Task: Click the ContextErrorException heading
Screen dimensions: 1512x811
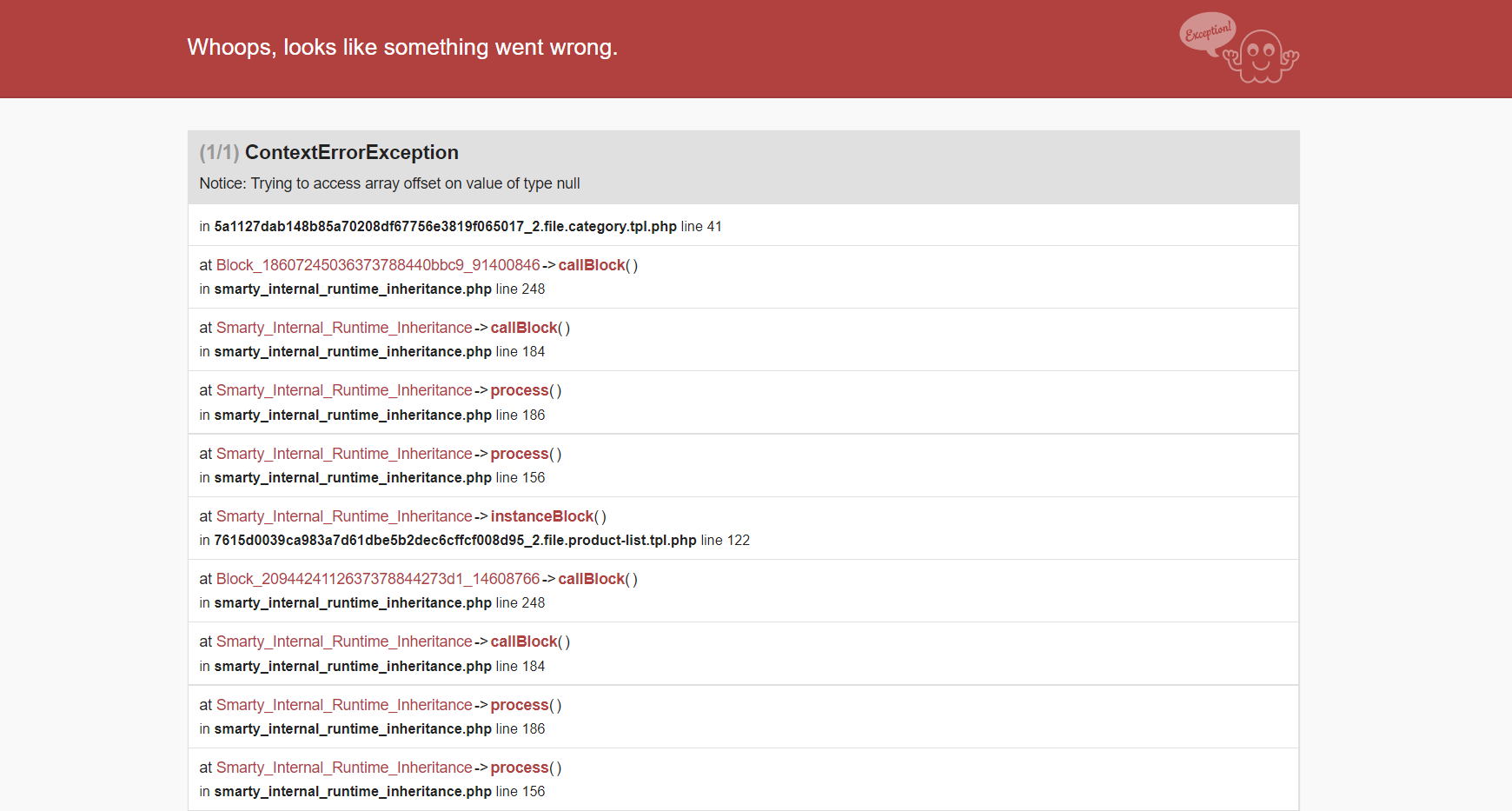Action: coord(351,152)
